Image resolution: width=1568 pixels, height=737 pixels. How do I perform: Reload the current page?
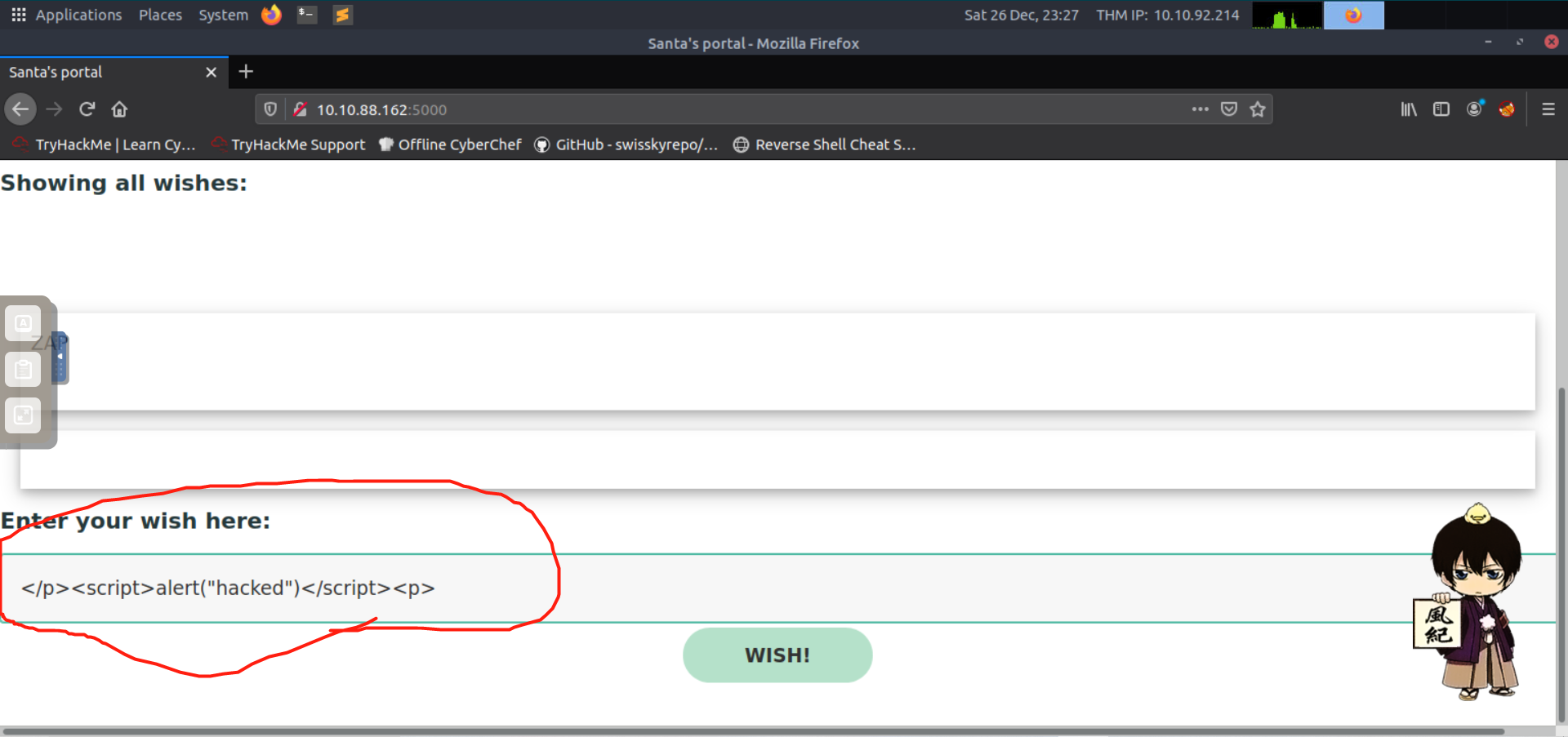coord(87,109)
